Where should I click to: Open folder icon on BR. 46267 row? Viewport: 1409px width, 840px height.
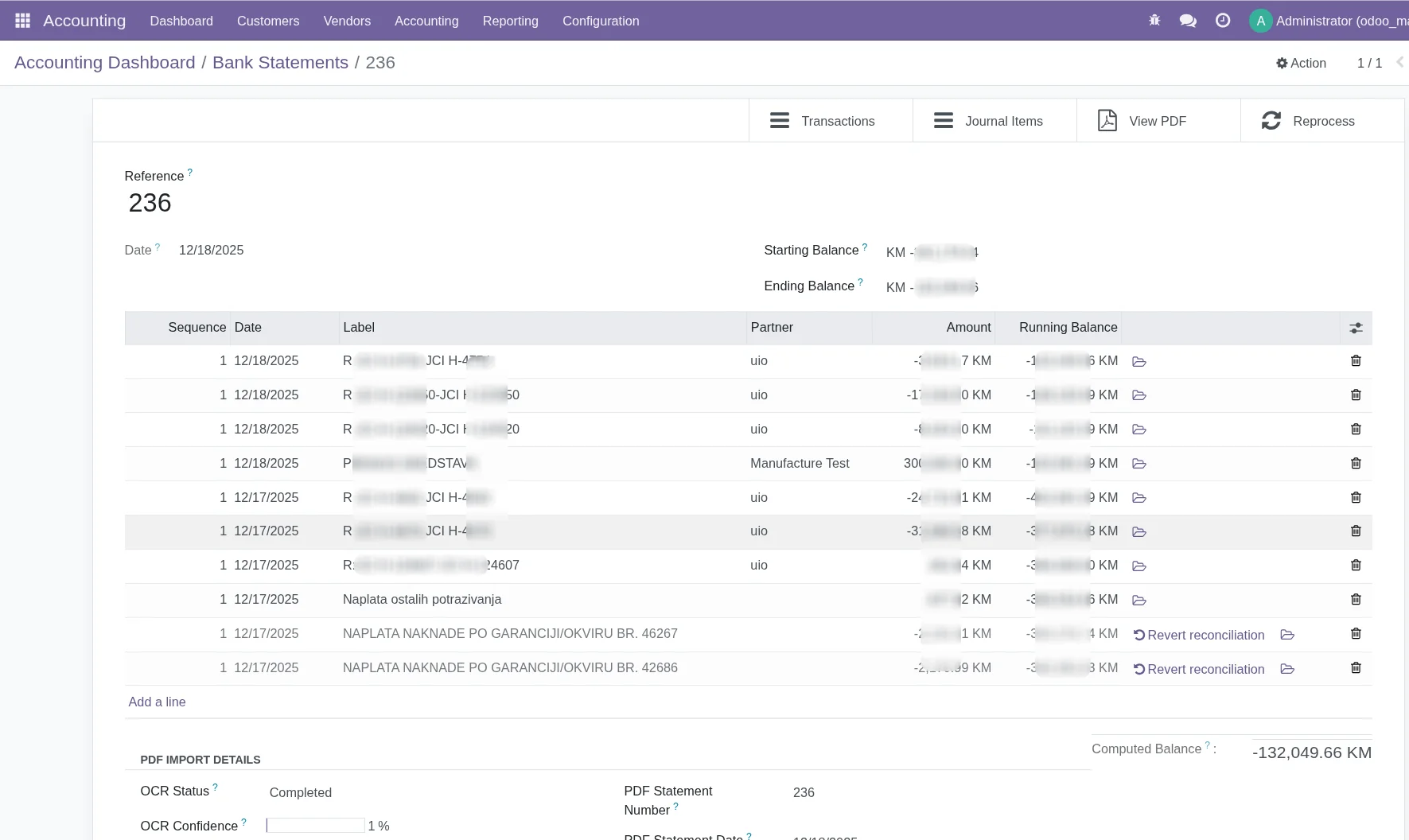(1287, 635)
